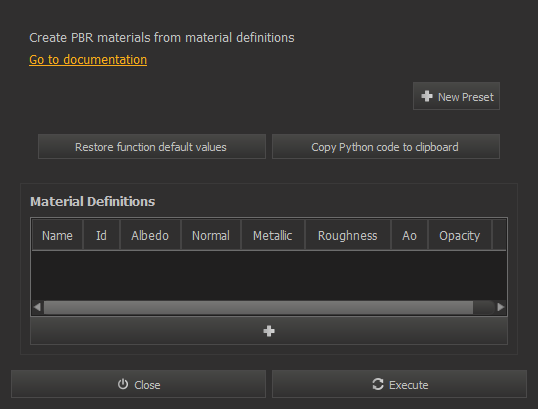Click the plus icon on New Preset
Viewport: 538px width, 409px height.
point(427,96)
